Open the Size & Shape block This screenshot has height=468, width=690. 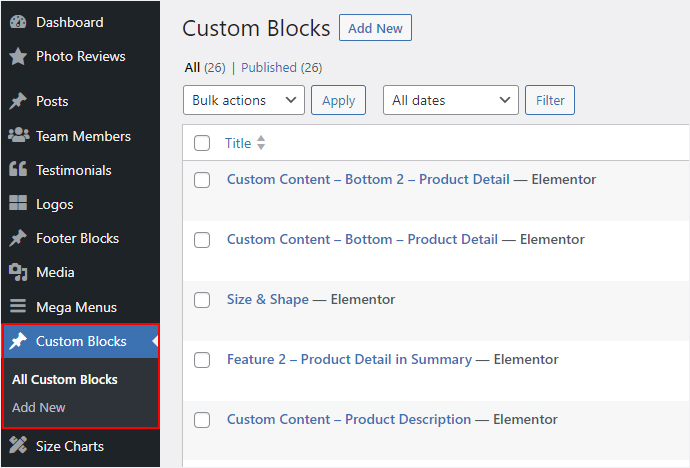(268, 300)
